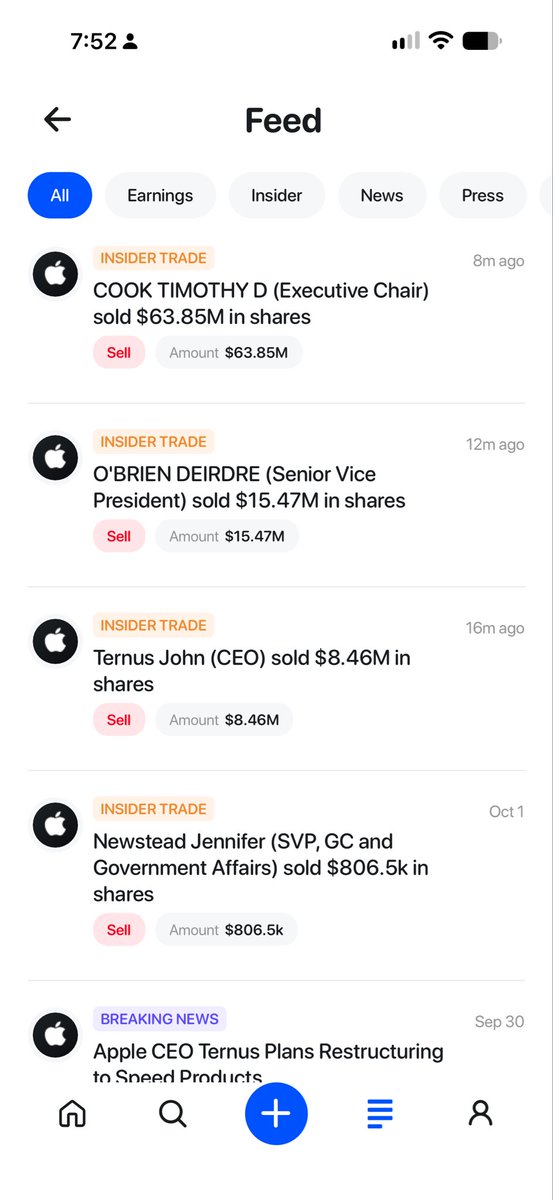The height and width of the screenshot is (1200, 553).
Task: Open the Feed list icon in bottom bar
Action: 380,1113
